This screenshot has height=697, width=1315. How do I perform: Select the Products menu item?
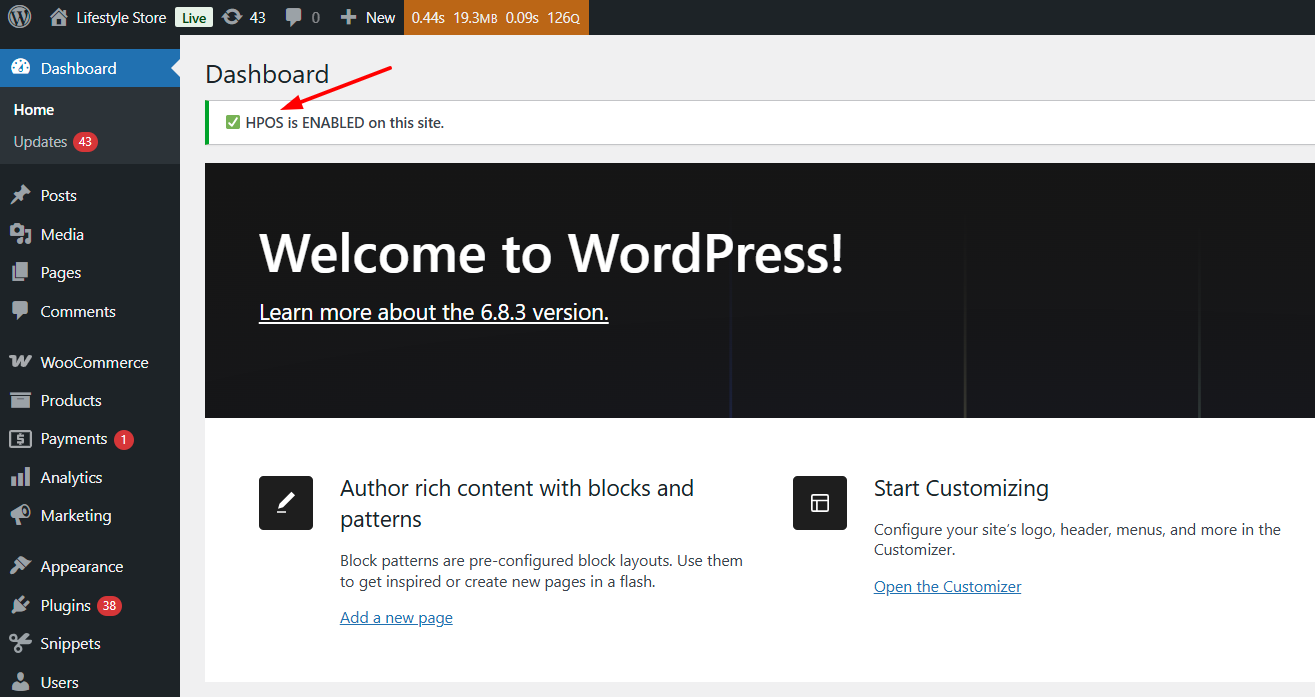pyautogui.click(x=70, y=400)
